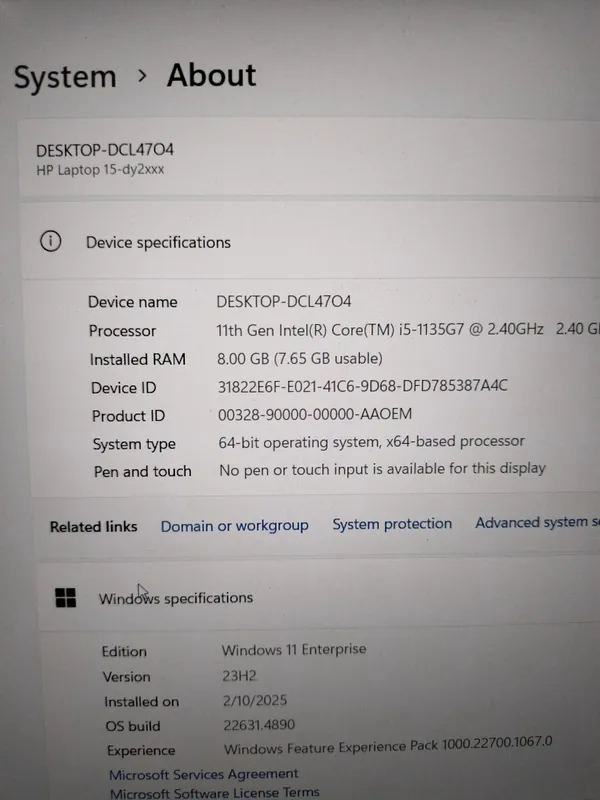600x800 pixels.
Task: Click the Windows logo icon
Action: (x=65, y=597)
